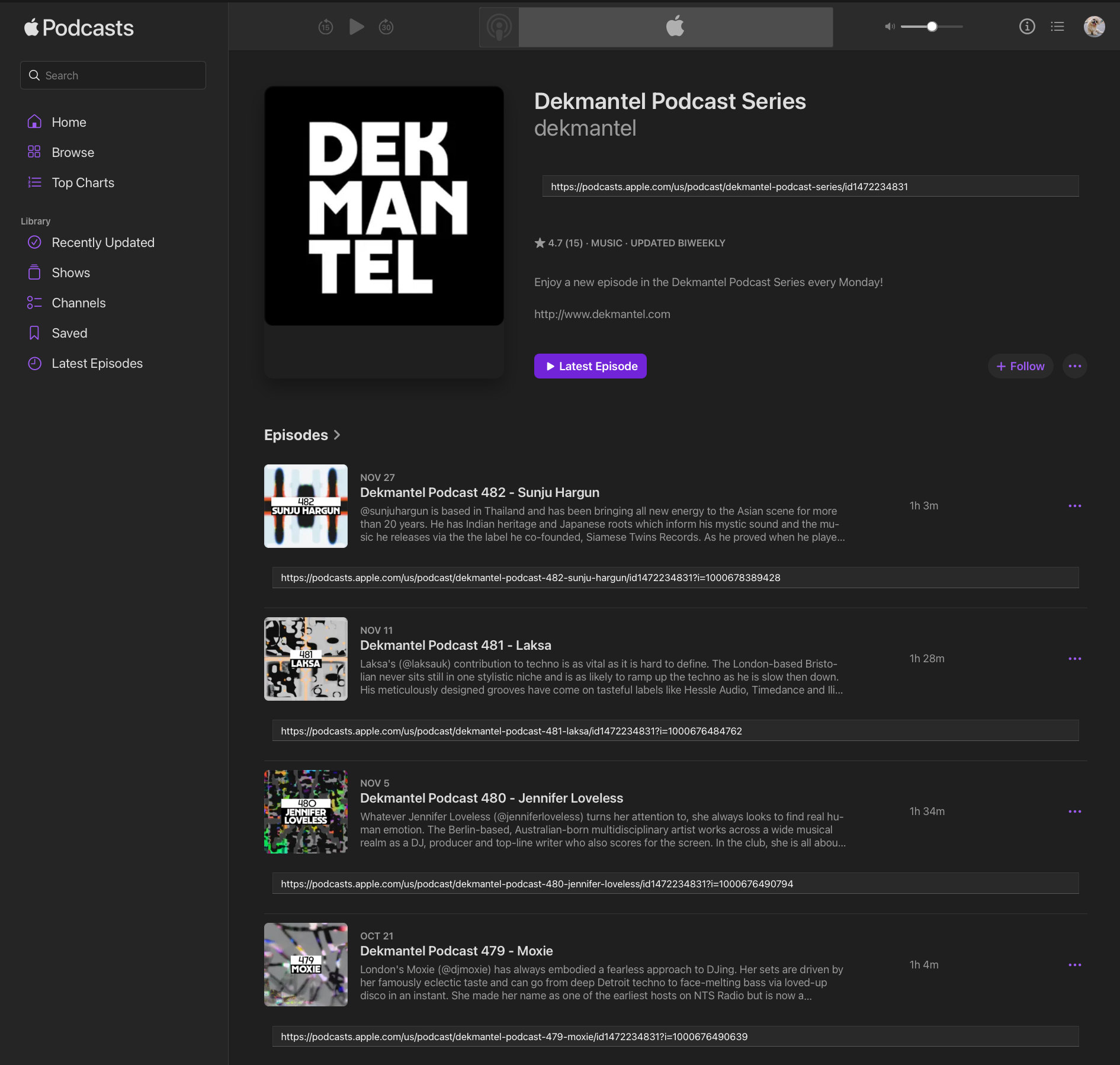Select the episode 482 URL field

(675, 578)
